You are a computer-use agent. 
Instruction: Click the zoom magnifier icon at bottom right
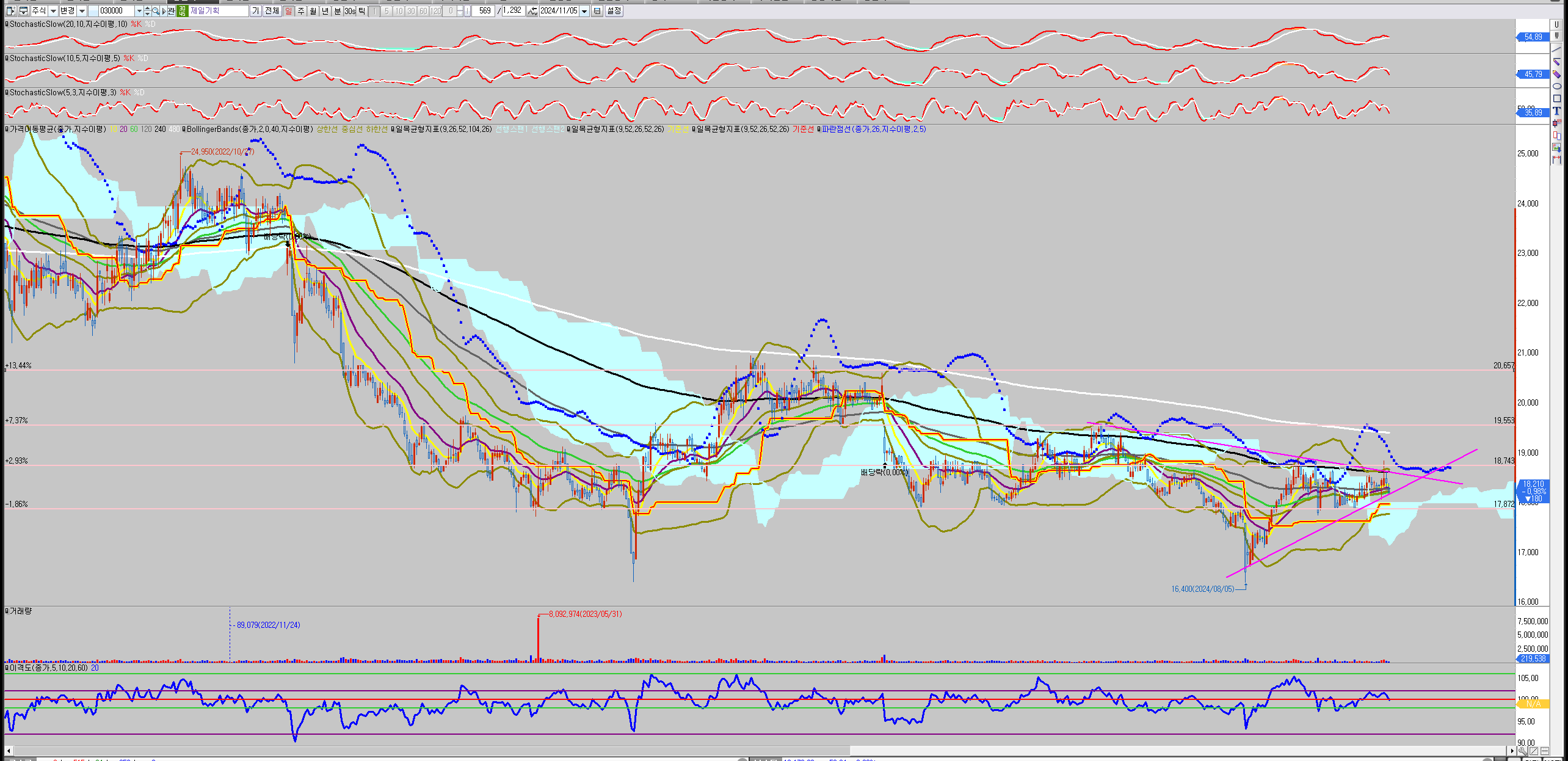(x=1523, y=751)
